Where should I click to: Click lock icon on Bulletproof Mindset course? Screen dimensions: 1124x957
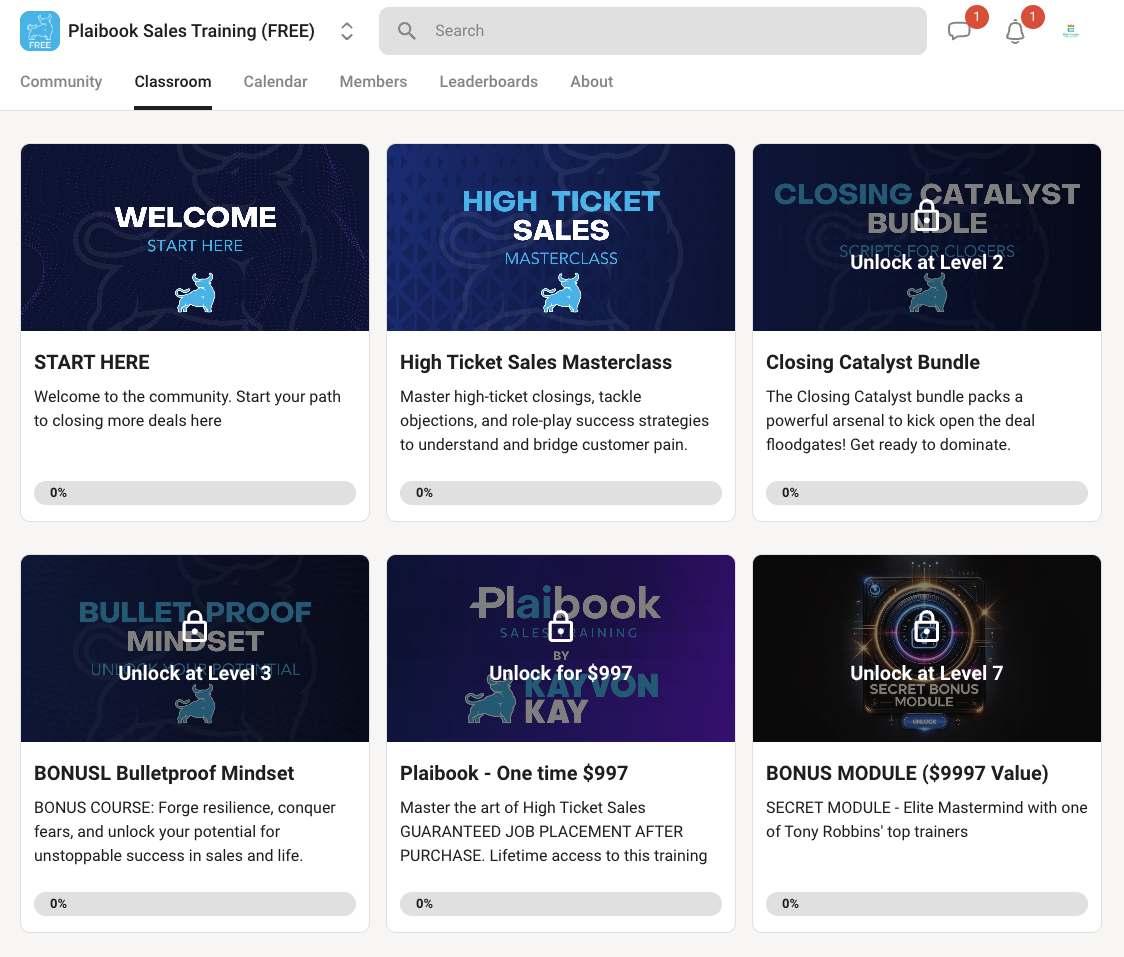click(195, 627)
